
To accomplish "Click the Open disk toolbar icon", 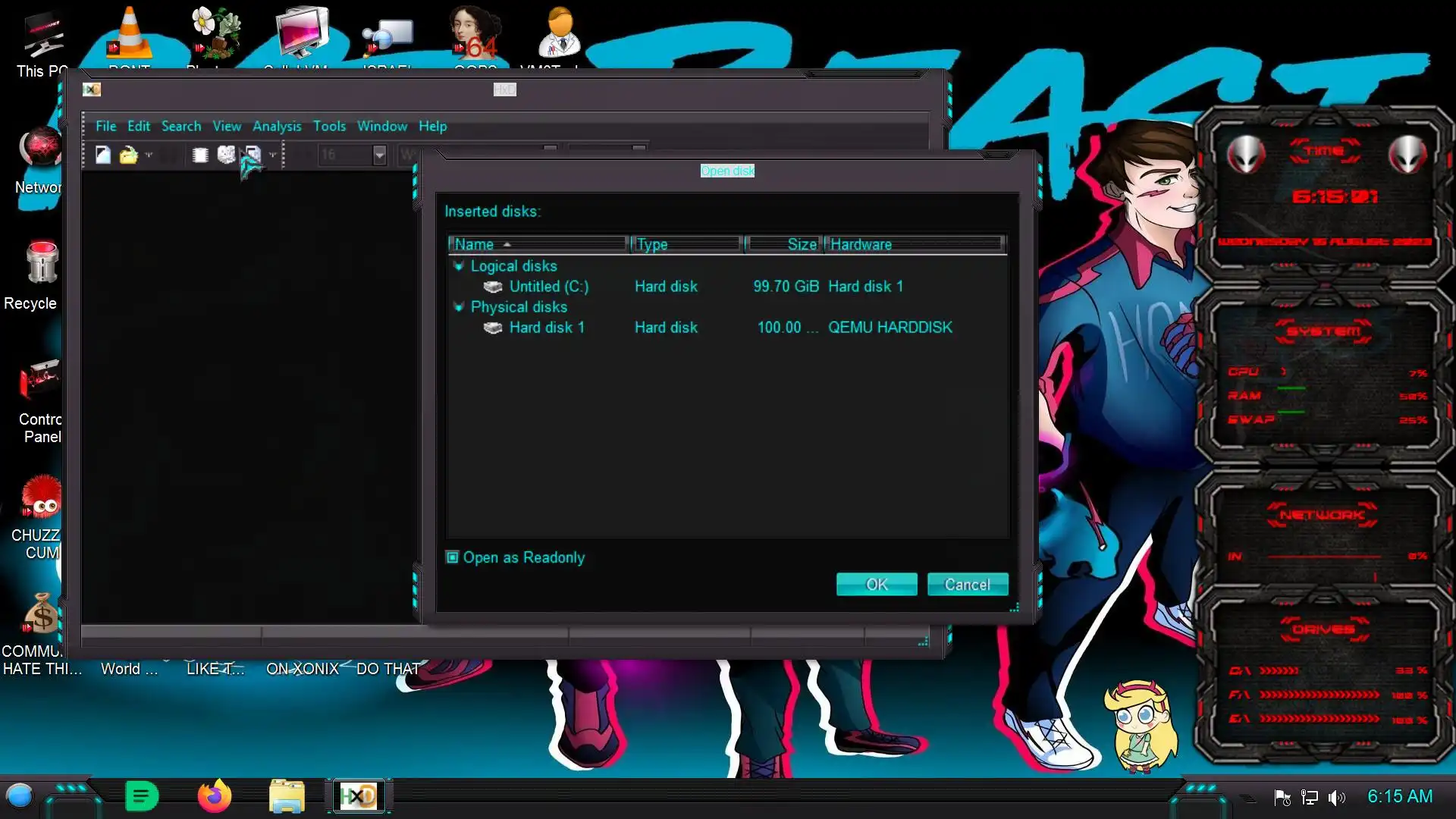I will tap(226, 155).
